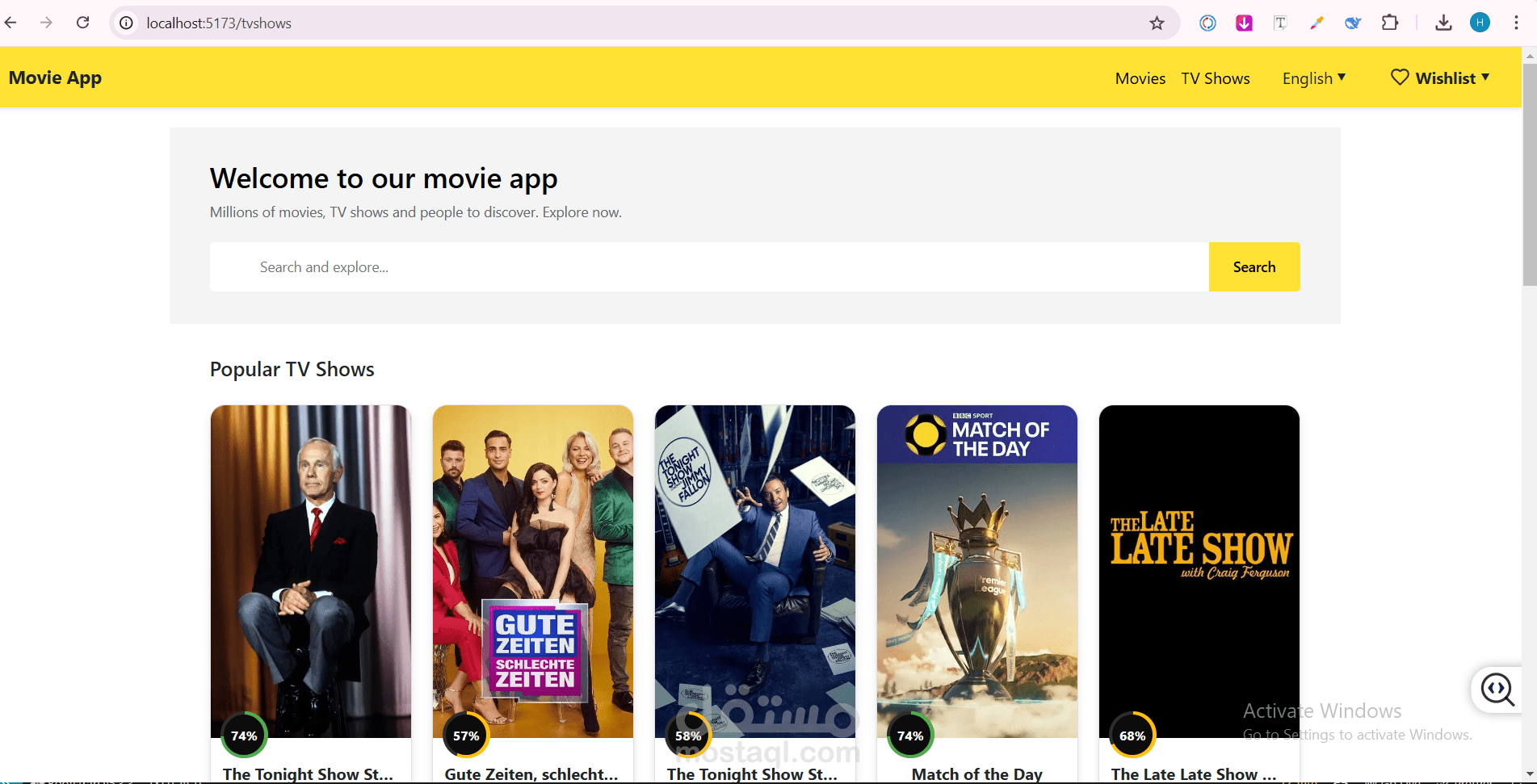Image resolution: width=1537 pixels, height=784 pixels.
Task: Open the Extensions puzzle piece menu
Action: tap(1390, 23)
